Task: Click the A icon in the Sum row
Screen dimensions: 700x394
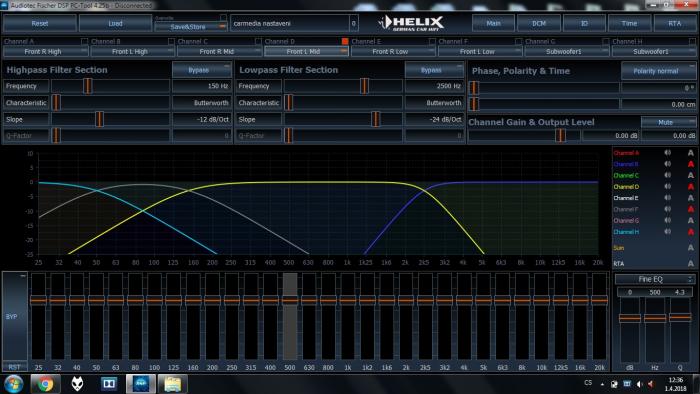Action: pyautogui.click(x=691, y=248)
